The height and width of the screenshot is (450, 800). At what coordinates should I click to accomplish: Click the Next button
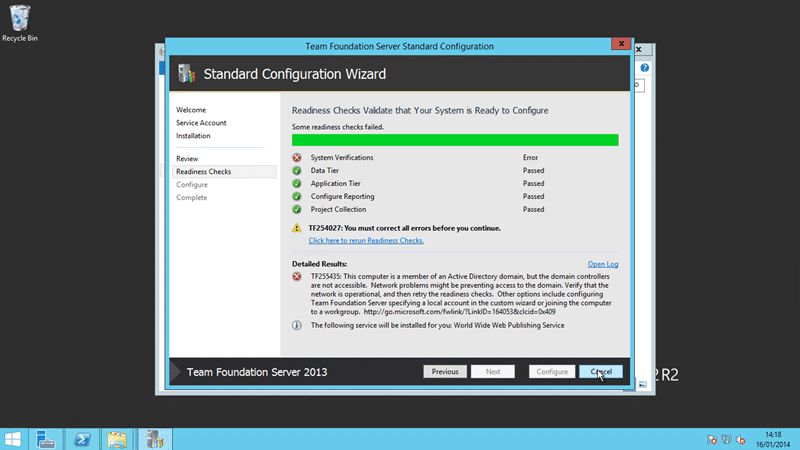493,371
